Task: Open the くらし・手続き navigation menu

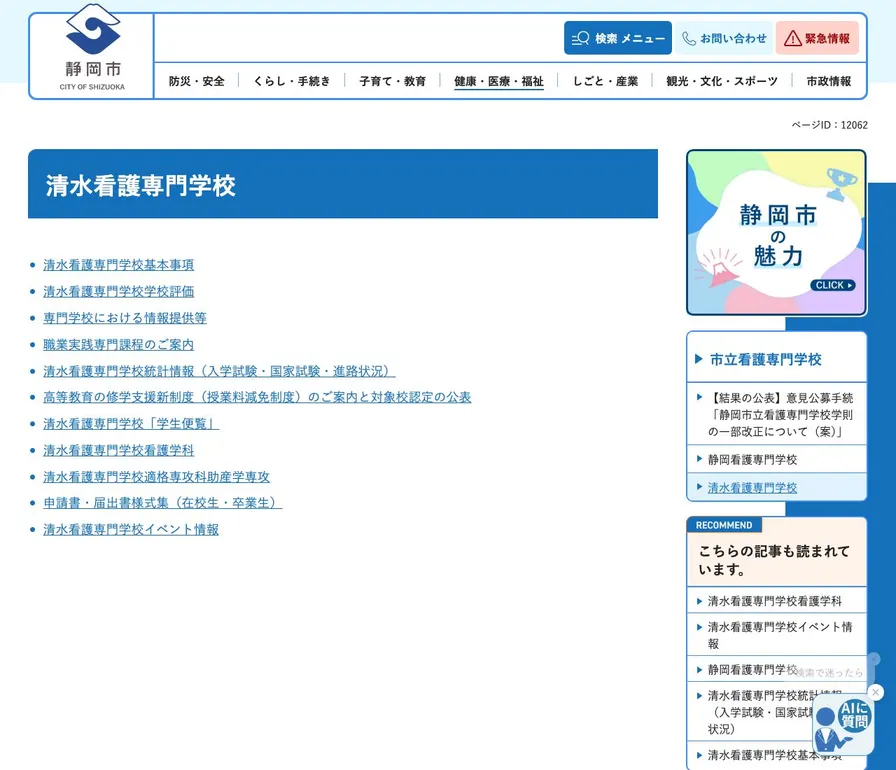Action: pos(292,81)
